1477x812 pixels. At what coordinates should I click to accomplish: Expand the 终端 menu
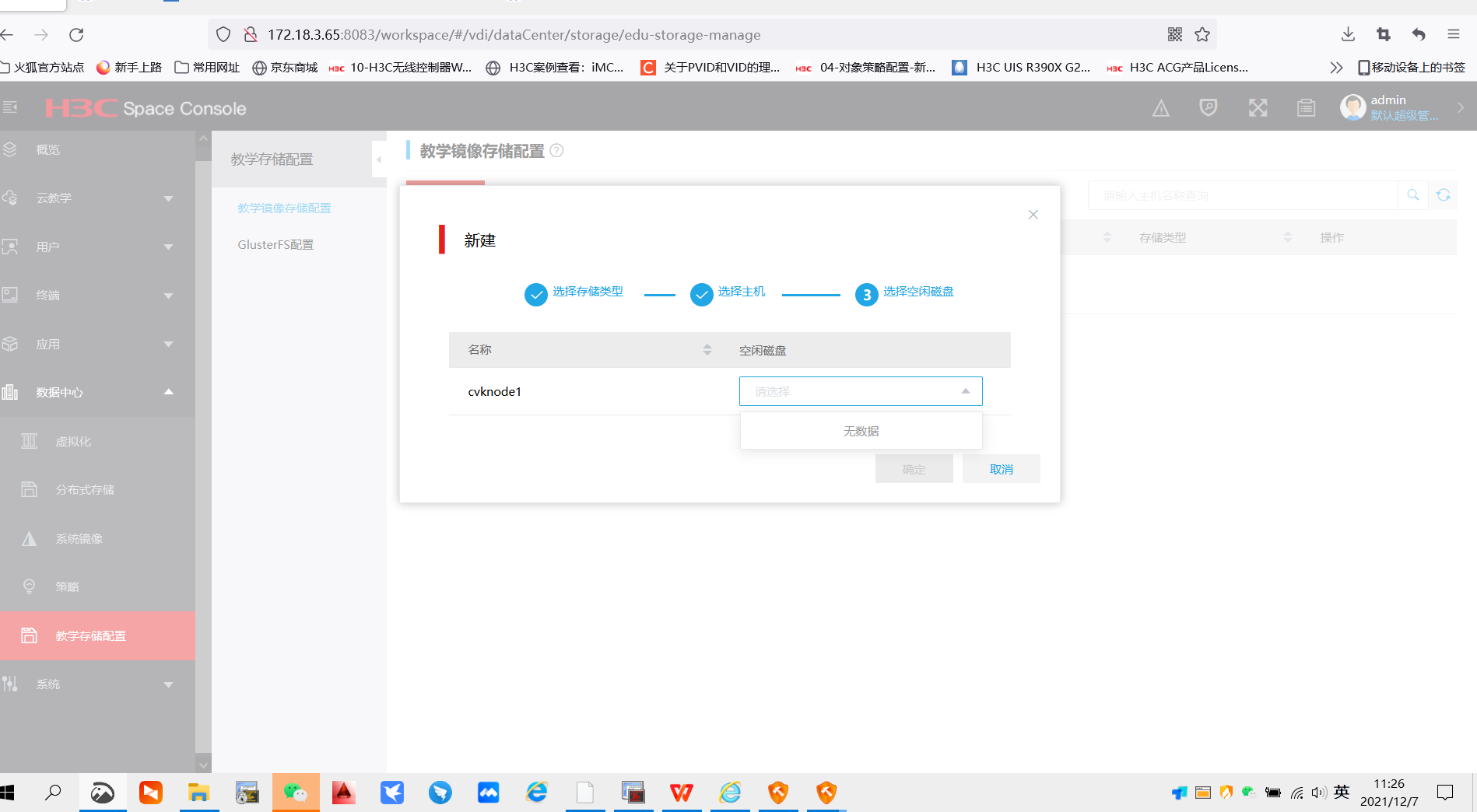pyautogui.click(x=97, y=296)
